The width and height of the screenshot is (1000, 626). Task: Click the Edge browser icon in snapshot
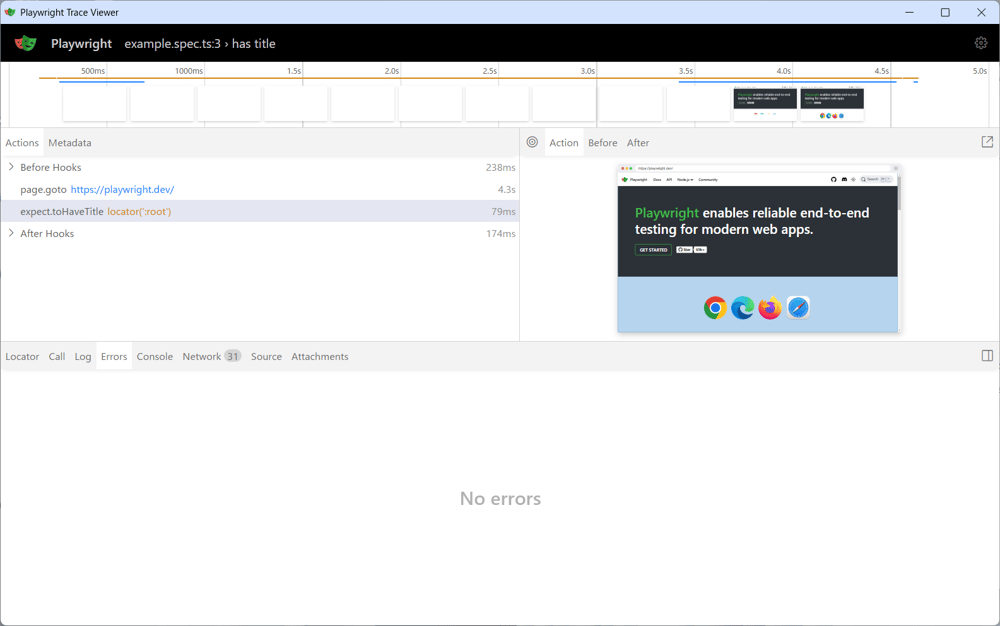[742, 308]
